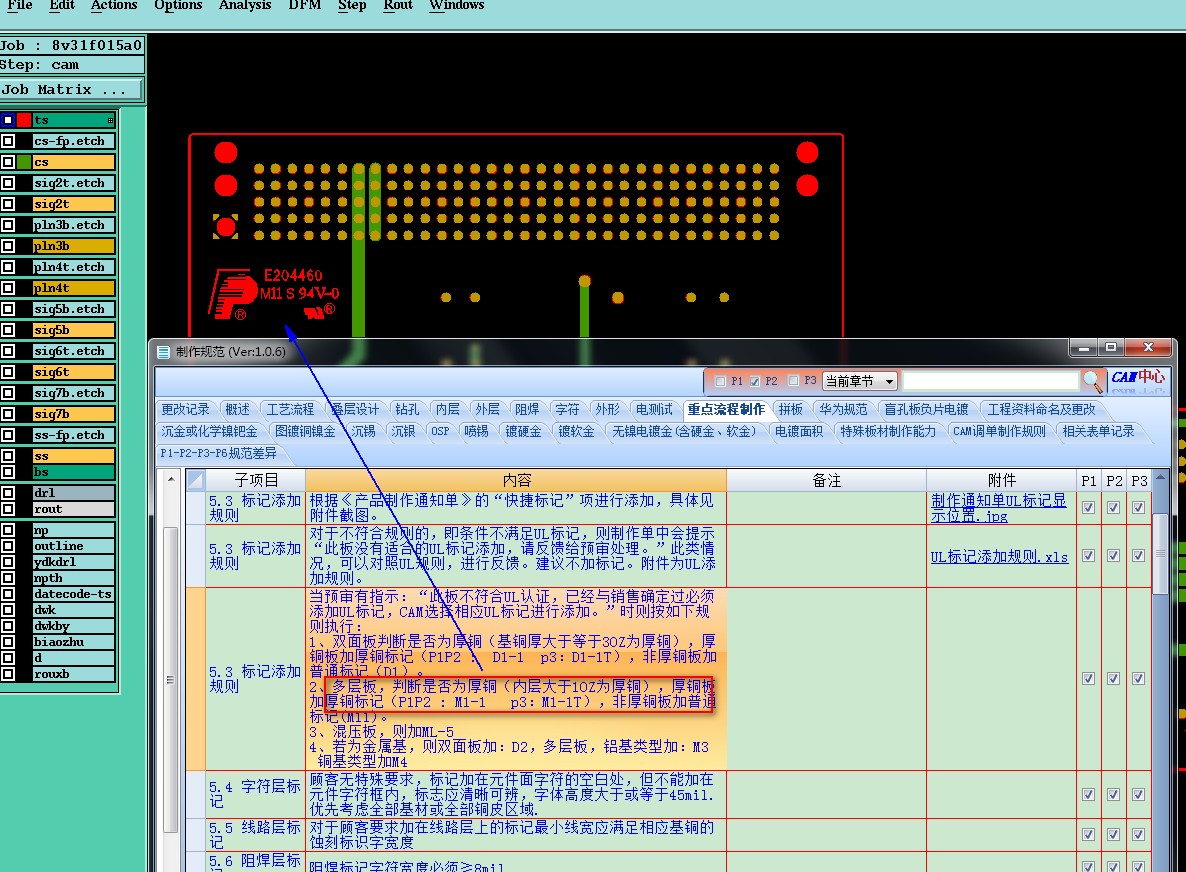Switch to the 钻孔 tab
Viewport: 1186px width, 872px height.
[407, 409]
